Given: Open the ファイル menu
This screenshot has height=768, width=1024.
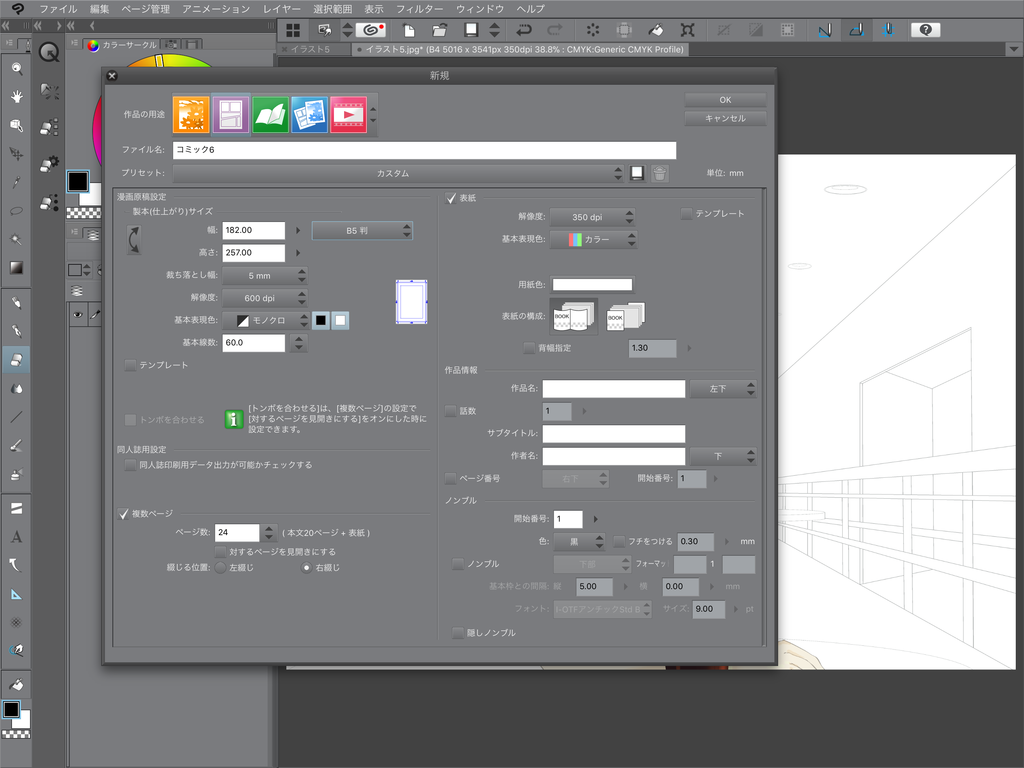Looking at the screenshot, I should click(x=58, y=9).
